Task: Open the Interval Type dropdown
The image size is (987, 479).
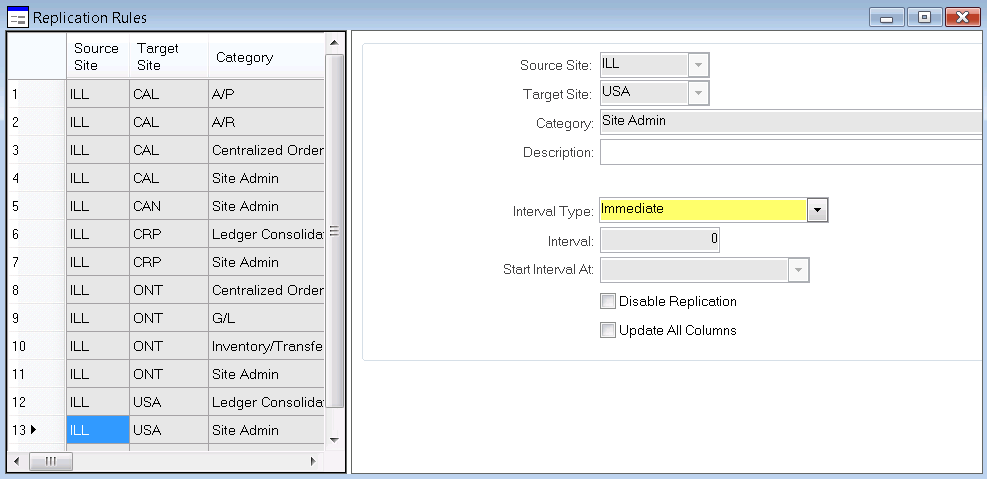Action: (x=817, y=210)
